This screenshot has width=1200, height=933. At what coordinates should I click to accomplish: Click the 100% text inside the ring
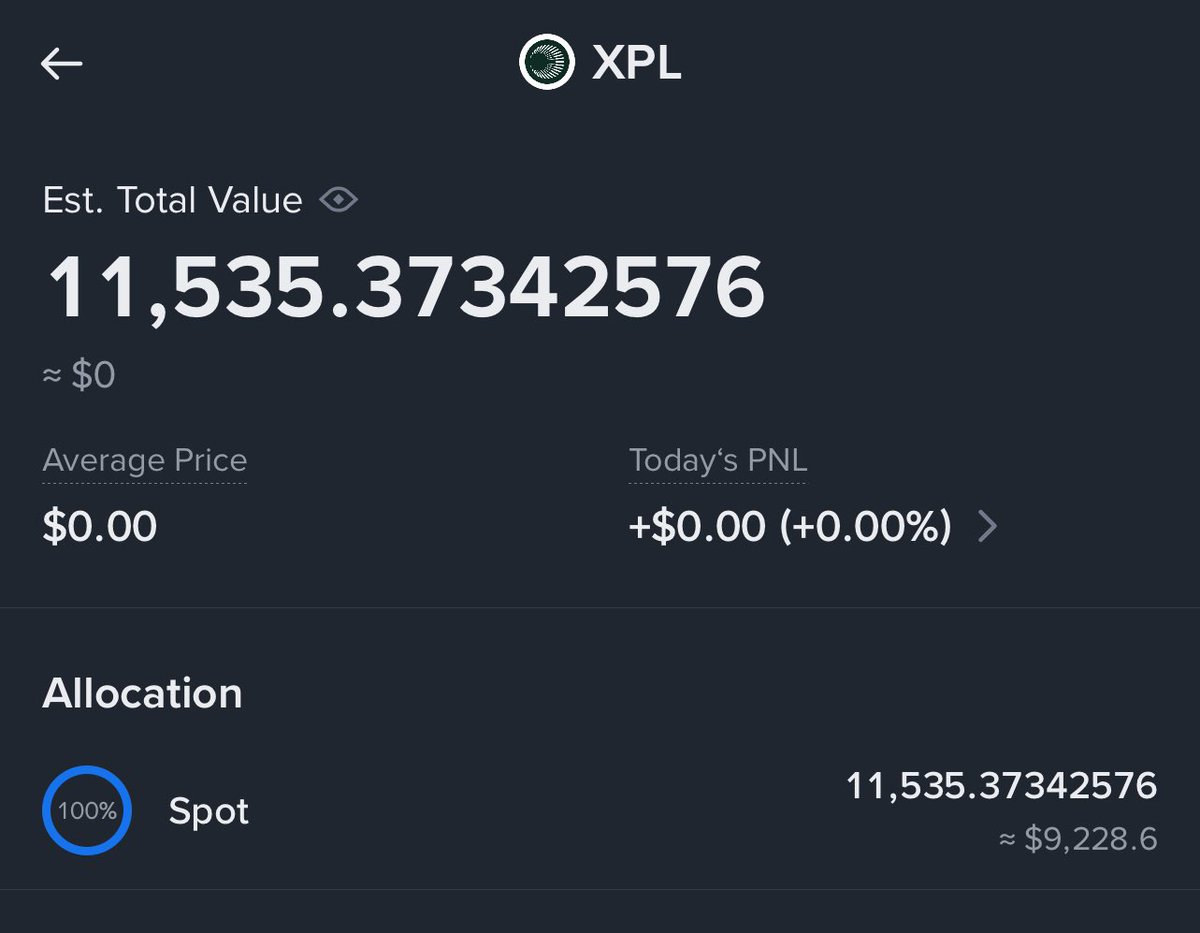87,811
